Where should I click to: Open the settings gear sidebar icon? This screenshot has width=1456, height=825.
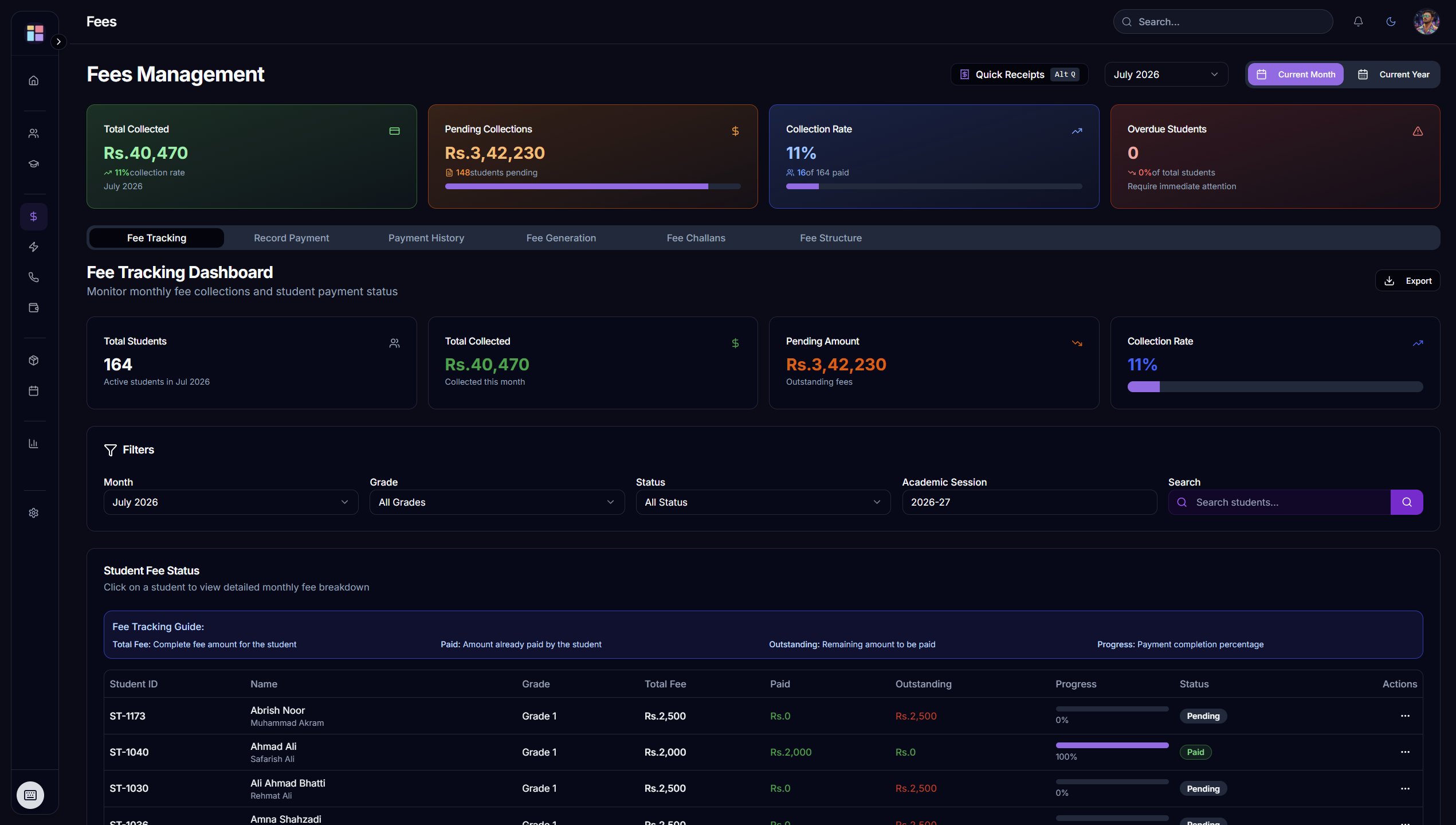(x=34, y=513)
